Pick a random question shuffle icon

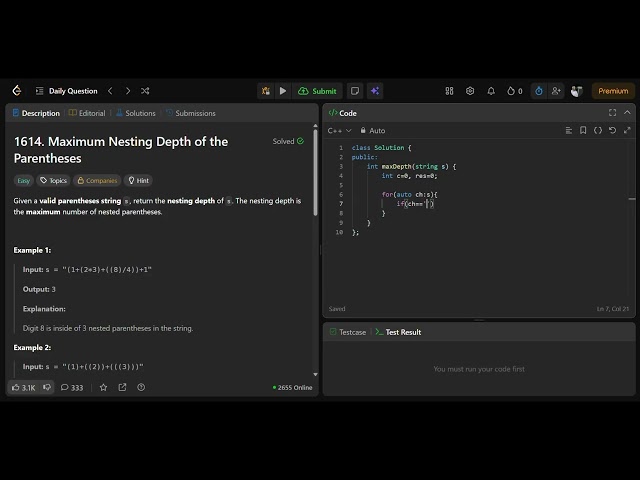point(145,91)
